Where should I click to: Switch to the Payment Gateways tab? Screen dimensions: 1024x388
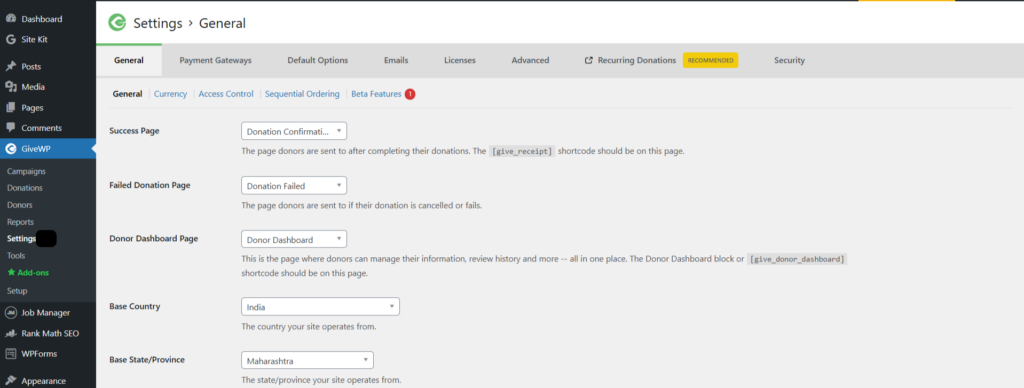[216, 60]
